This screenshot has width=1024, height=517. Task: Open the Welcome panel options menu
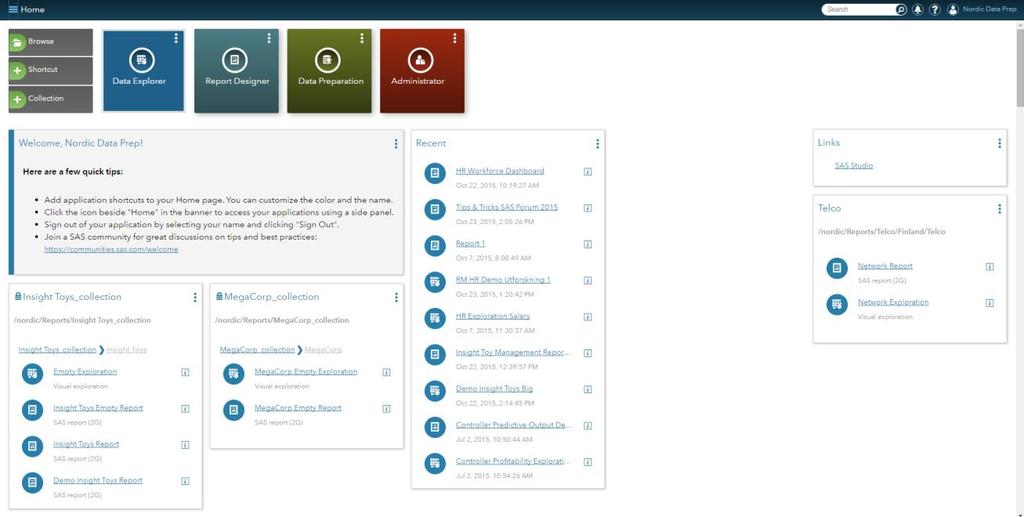pos(396,144)
